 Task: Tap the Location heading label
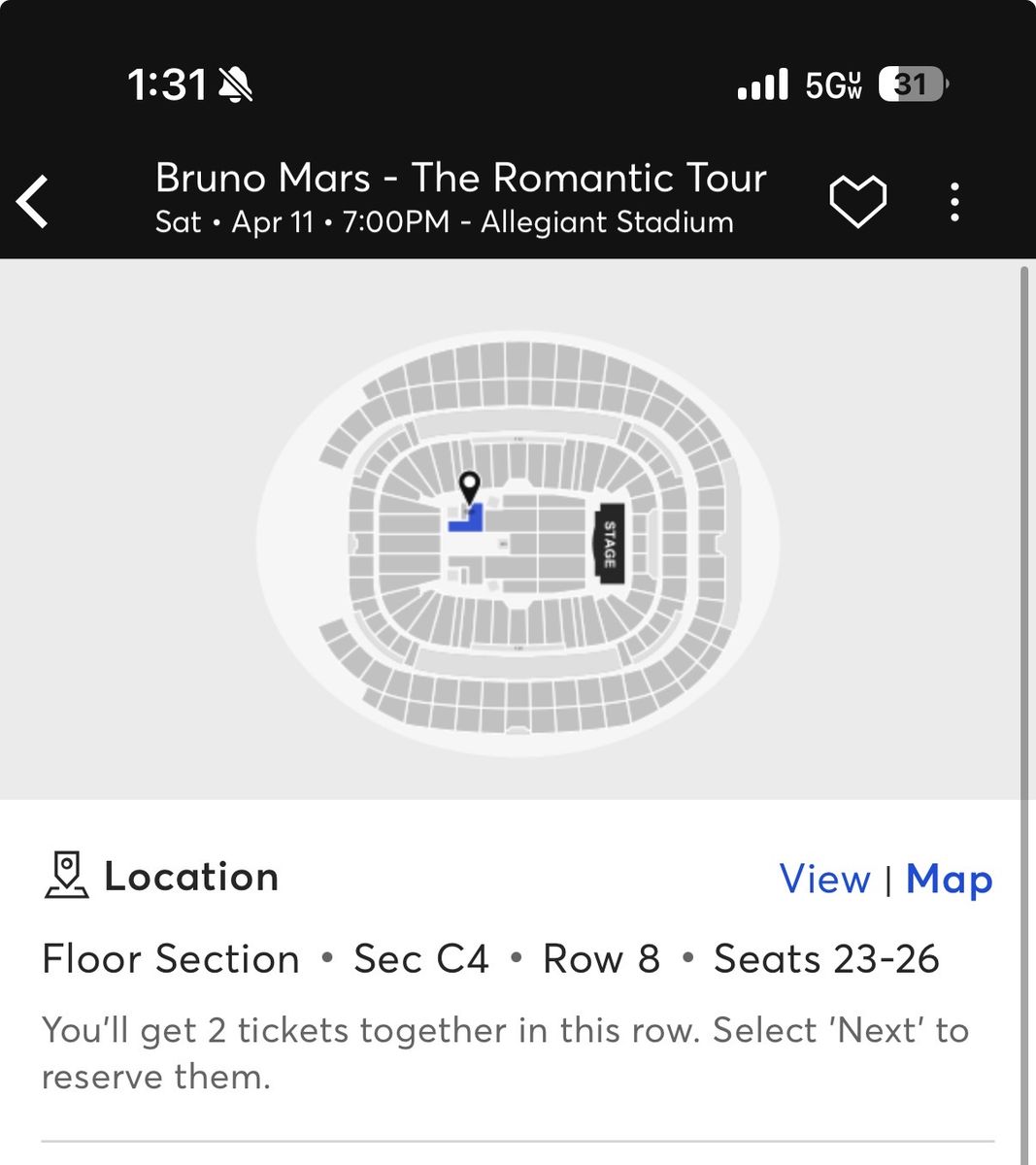[191, 877]
